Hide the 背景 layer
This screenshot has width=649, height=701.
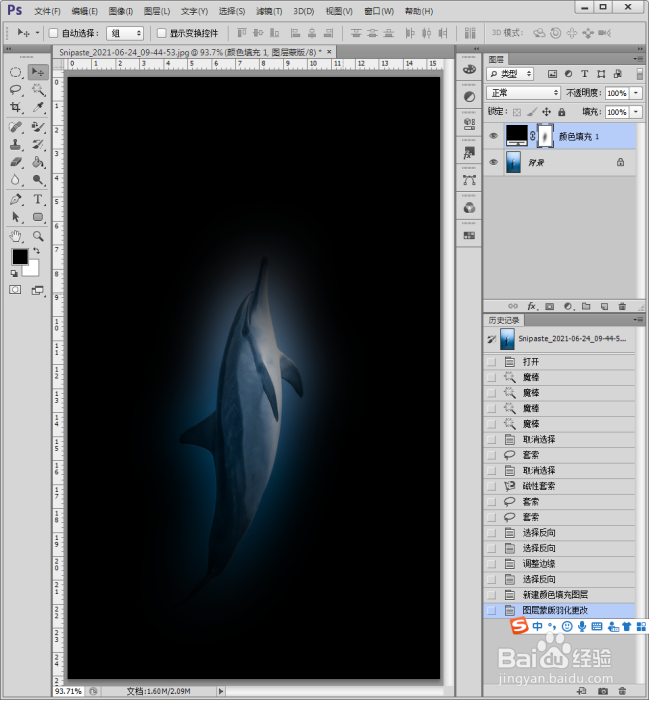coord(493,162)
